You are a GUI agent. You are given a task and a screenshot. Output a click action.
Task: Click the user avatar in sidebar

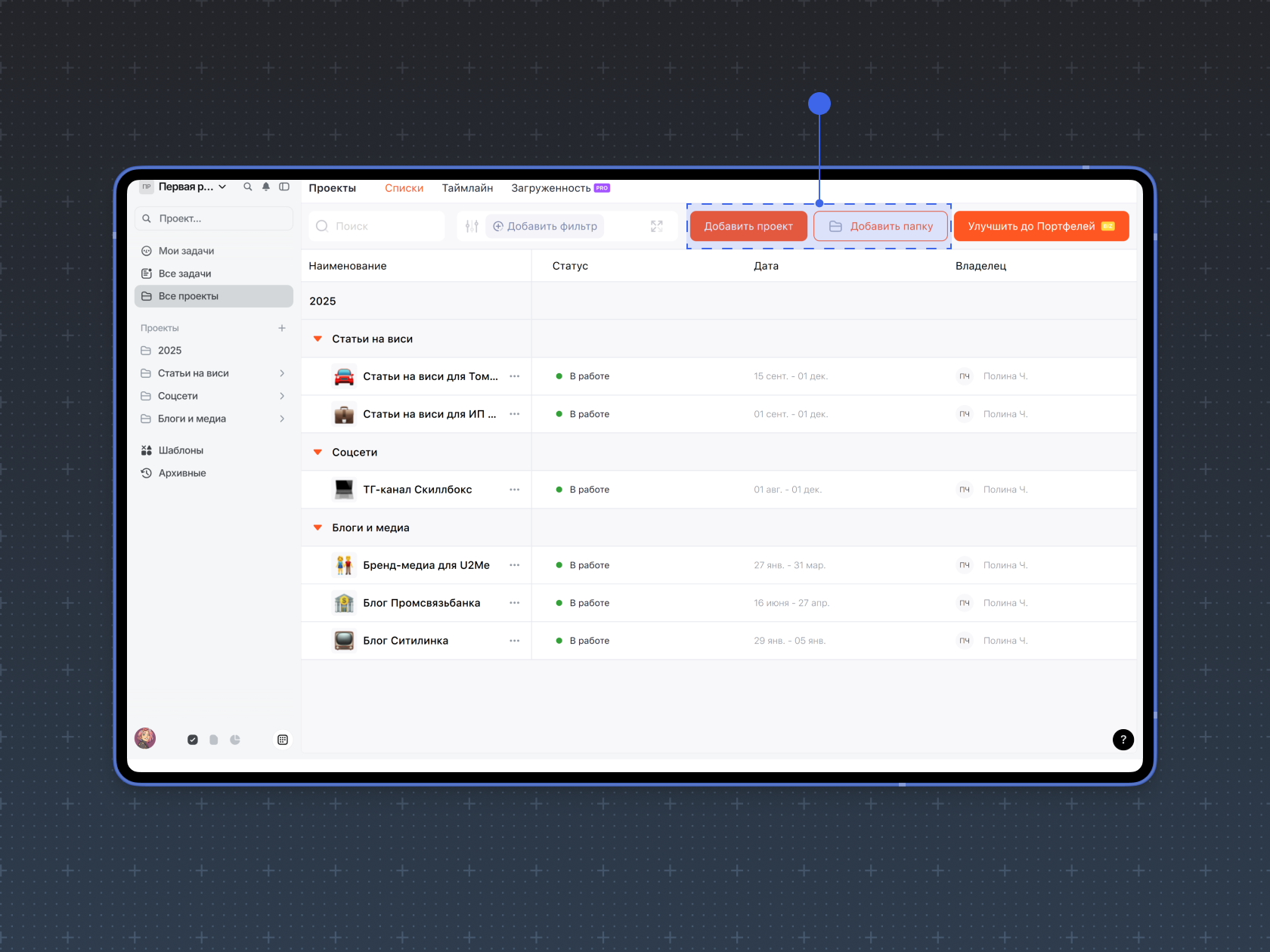click(145, 738)
